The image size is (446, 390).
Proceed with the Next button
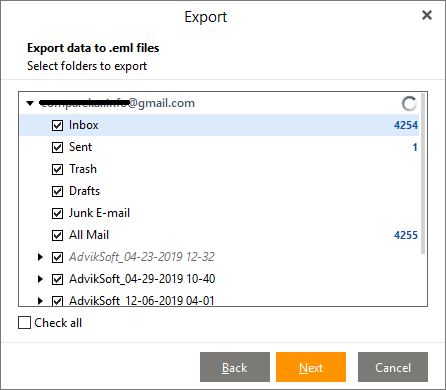tap(311, 367)
